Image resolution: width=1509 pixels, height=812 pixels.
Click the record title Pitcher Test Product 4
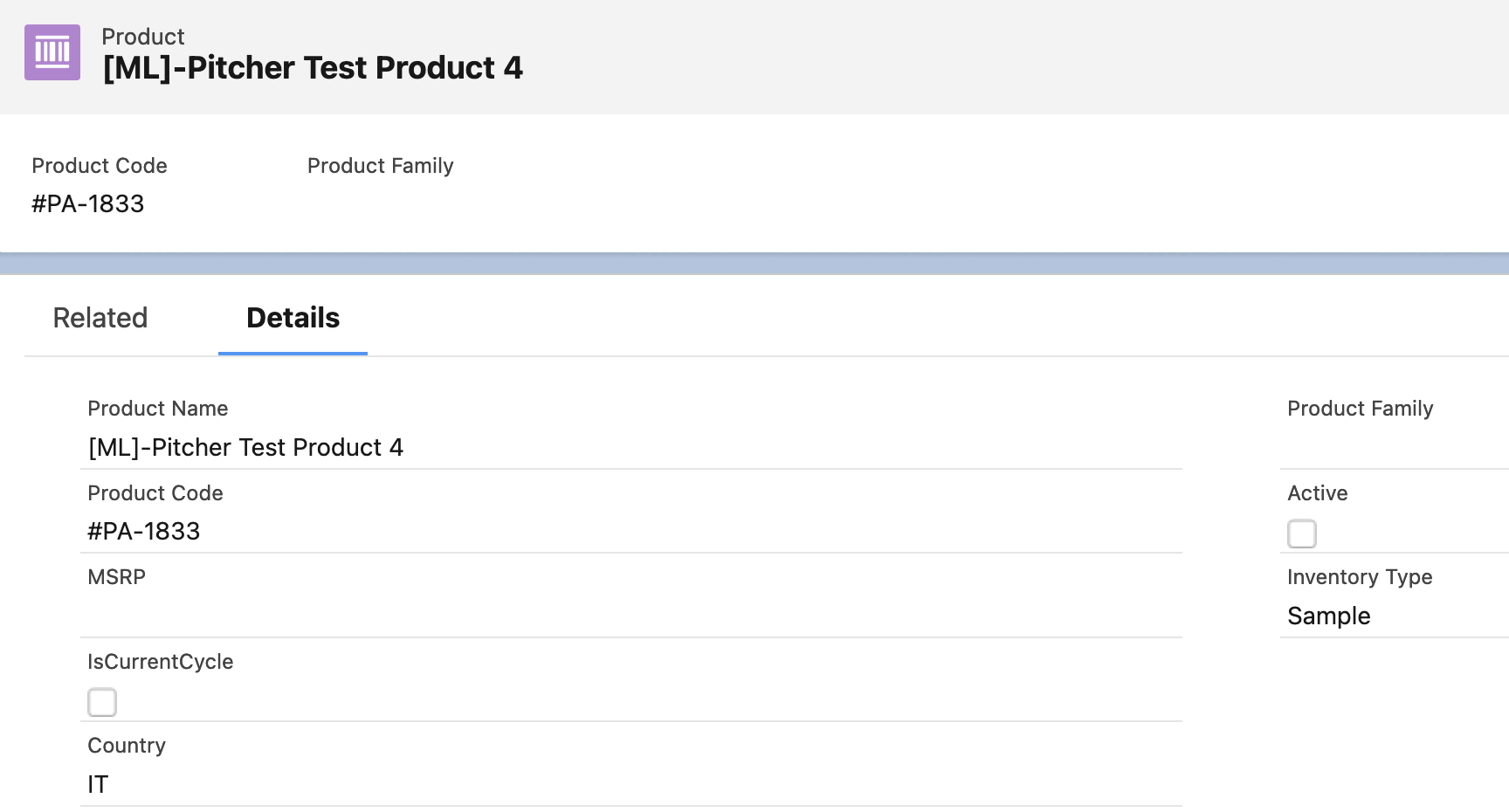[x=313, y=68]
